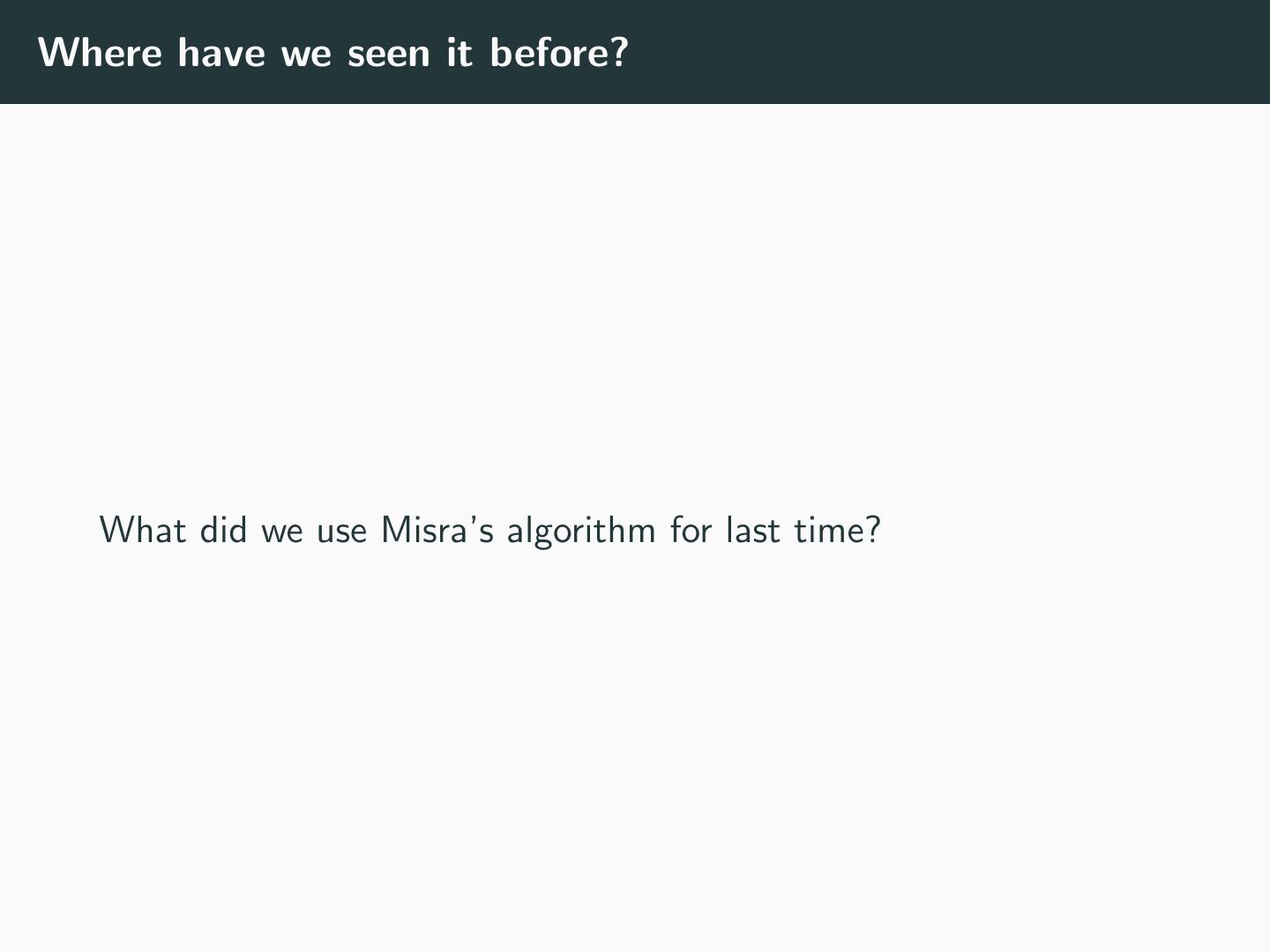Click the letter "W" of "What"
This screenshot has width=1270, height=952.
(116, 531)
